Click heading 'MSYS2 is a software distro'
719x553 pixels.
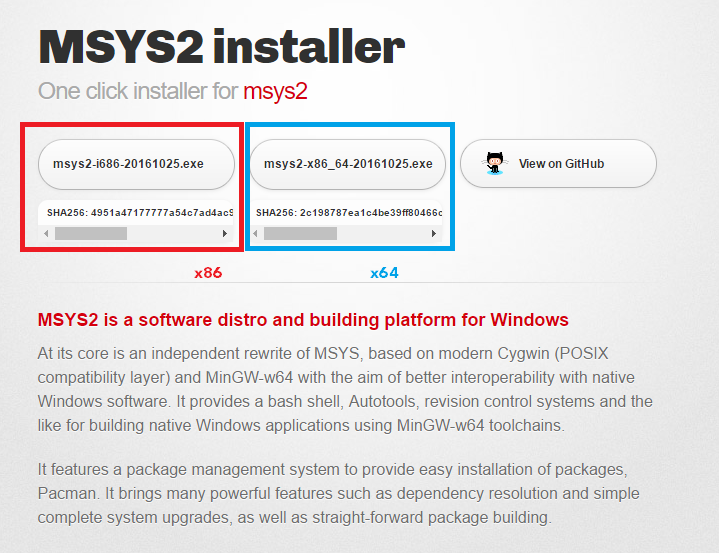click(x=303, y=320)
